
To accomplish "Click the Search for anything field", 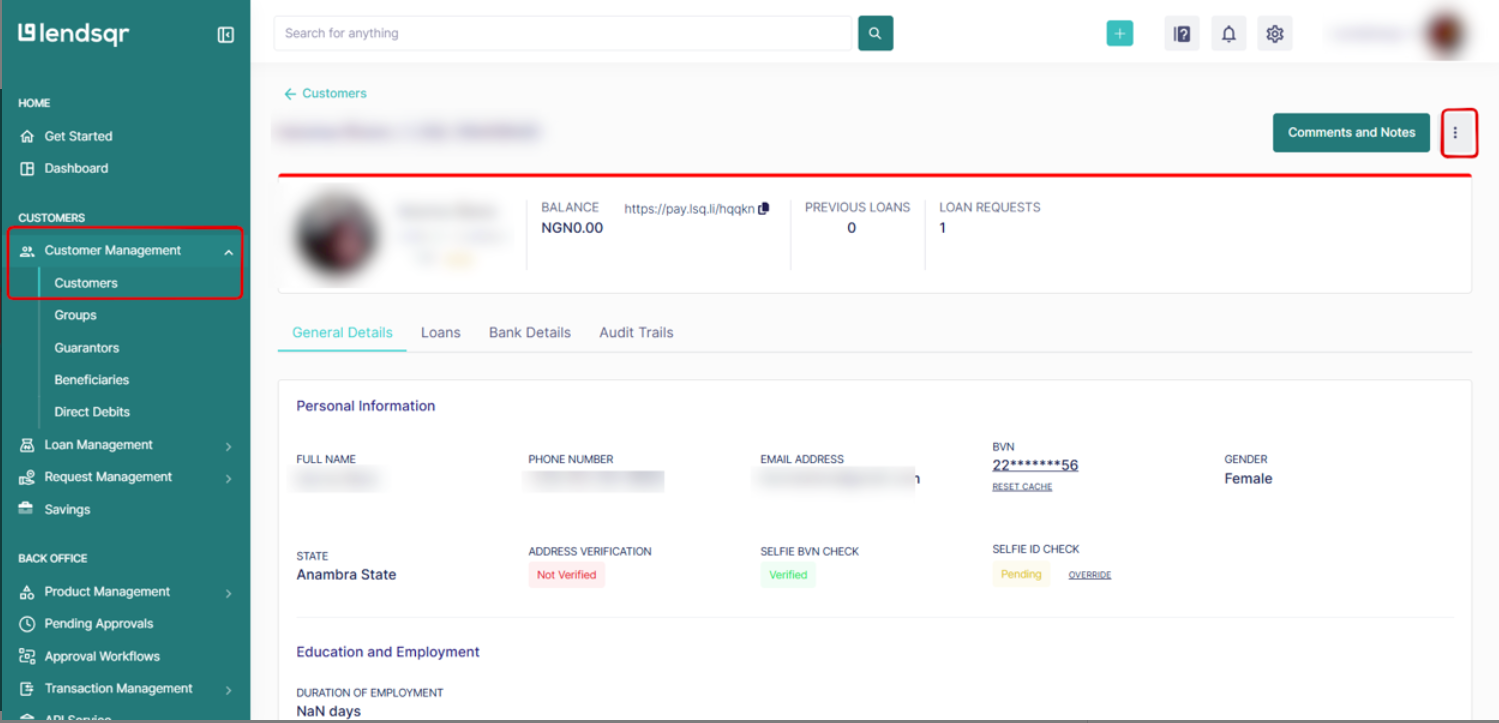I will coord(562,33).
